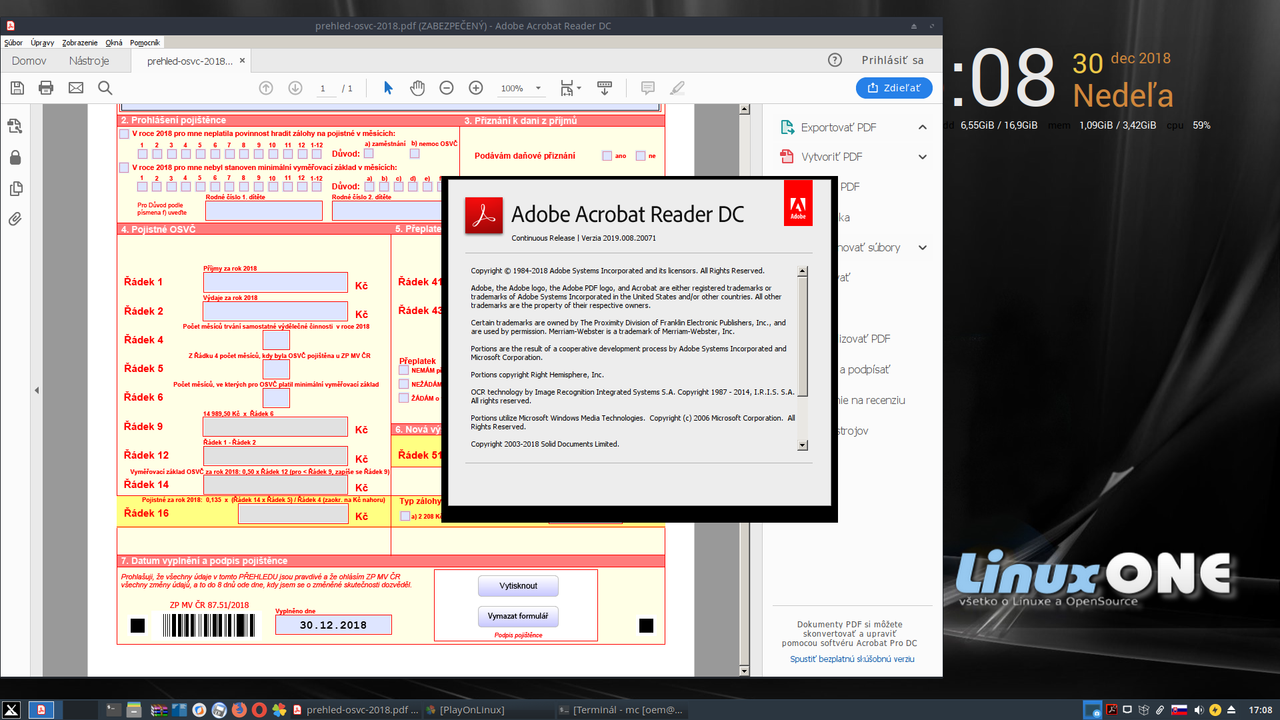
Task: Open the Okná menu
Action: point(114,43)
